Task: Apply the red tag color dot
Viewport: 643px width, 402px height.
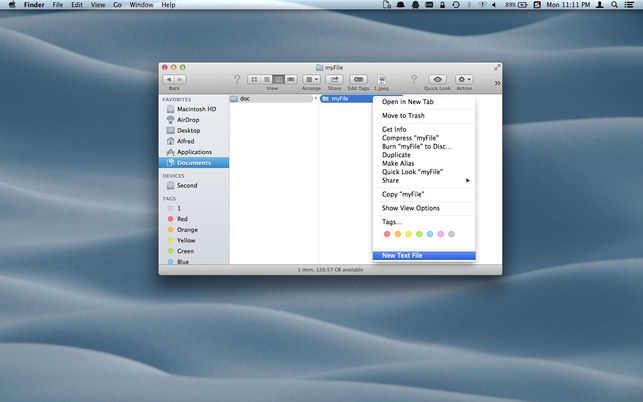Action: [387, 234]
